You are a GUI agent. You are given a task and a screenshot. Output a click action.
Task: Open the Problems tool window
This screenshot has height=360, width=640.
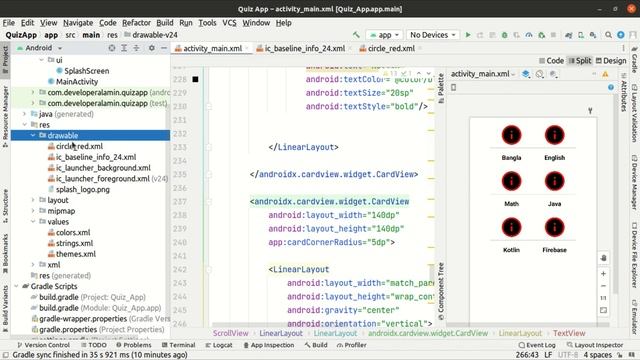coord(133,345)
